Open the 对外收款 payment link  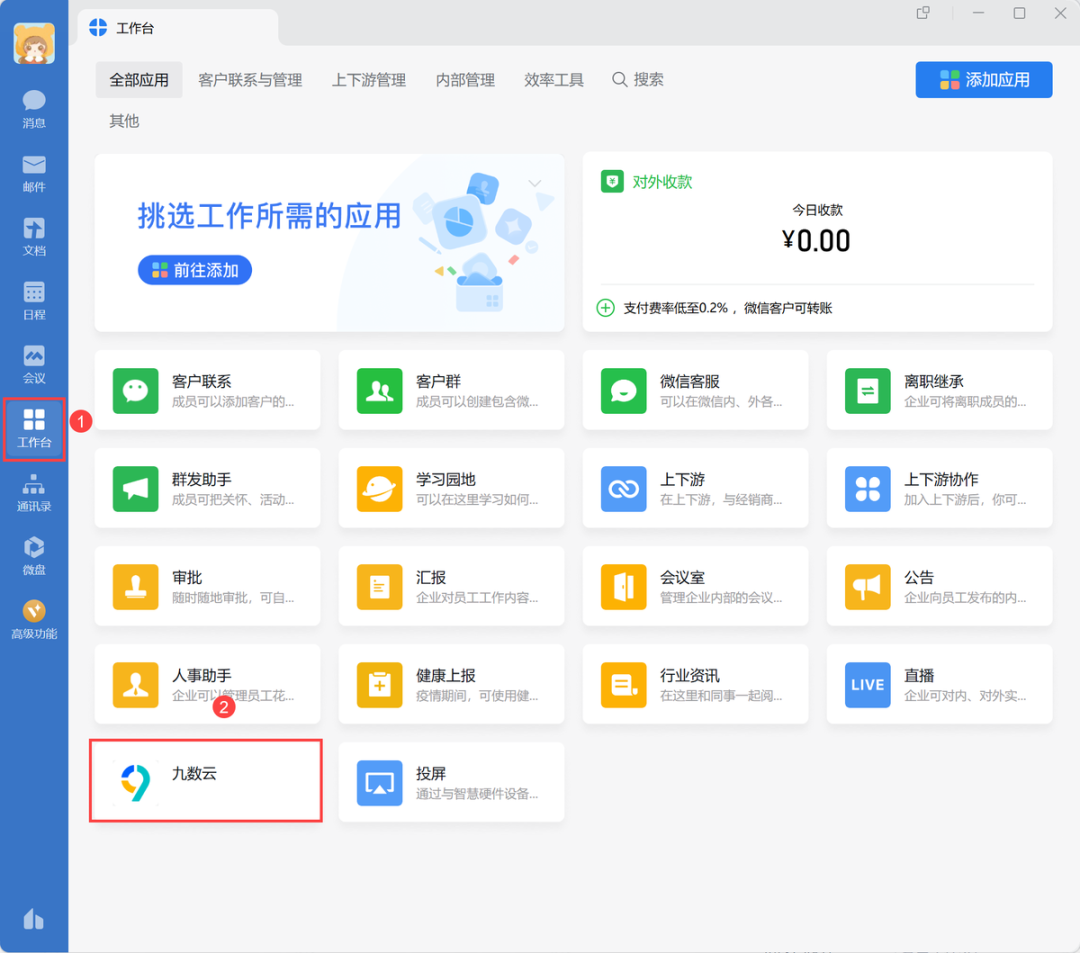pos(647,182)
